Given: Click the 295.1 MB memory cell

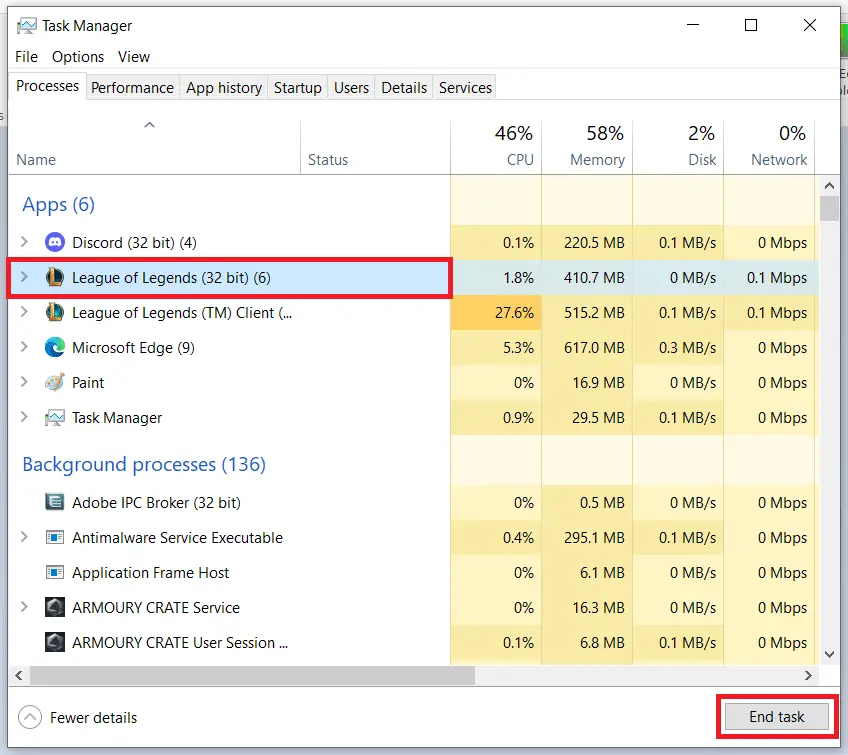Looking at the screenshot, I should coord(587,538).
